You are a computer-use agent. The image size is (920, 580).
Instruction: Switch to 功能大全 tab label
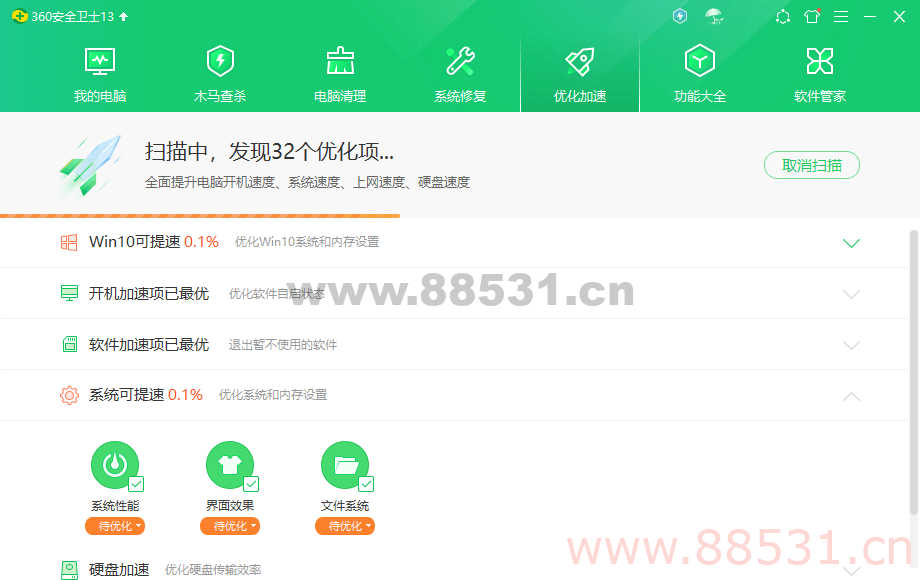point(700,96)
